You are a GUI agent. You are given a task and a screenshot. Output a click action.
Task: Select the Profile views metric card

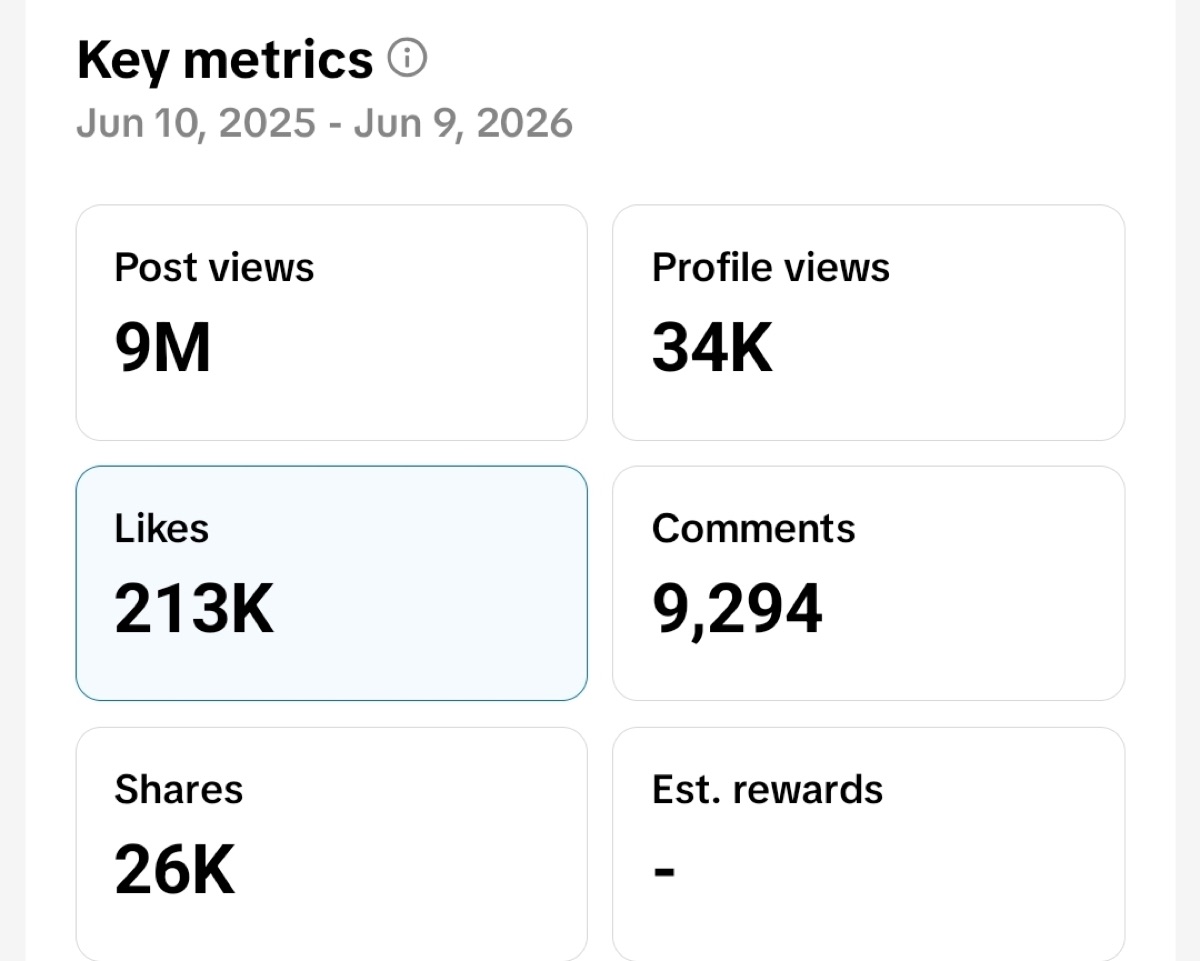(x=868, y=323)
